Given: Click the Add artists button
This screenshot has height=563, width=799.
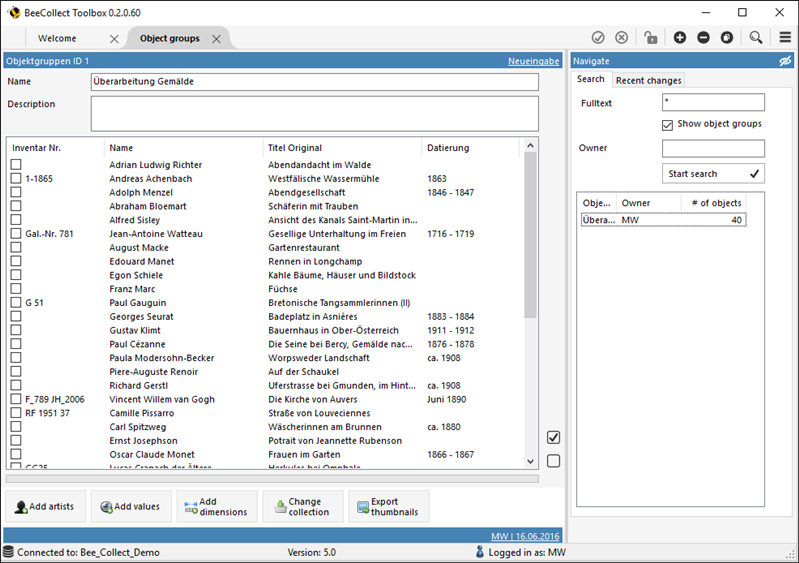Looking at the screenshot, I should tap(45, 506).
